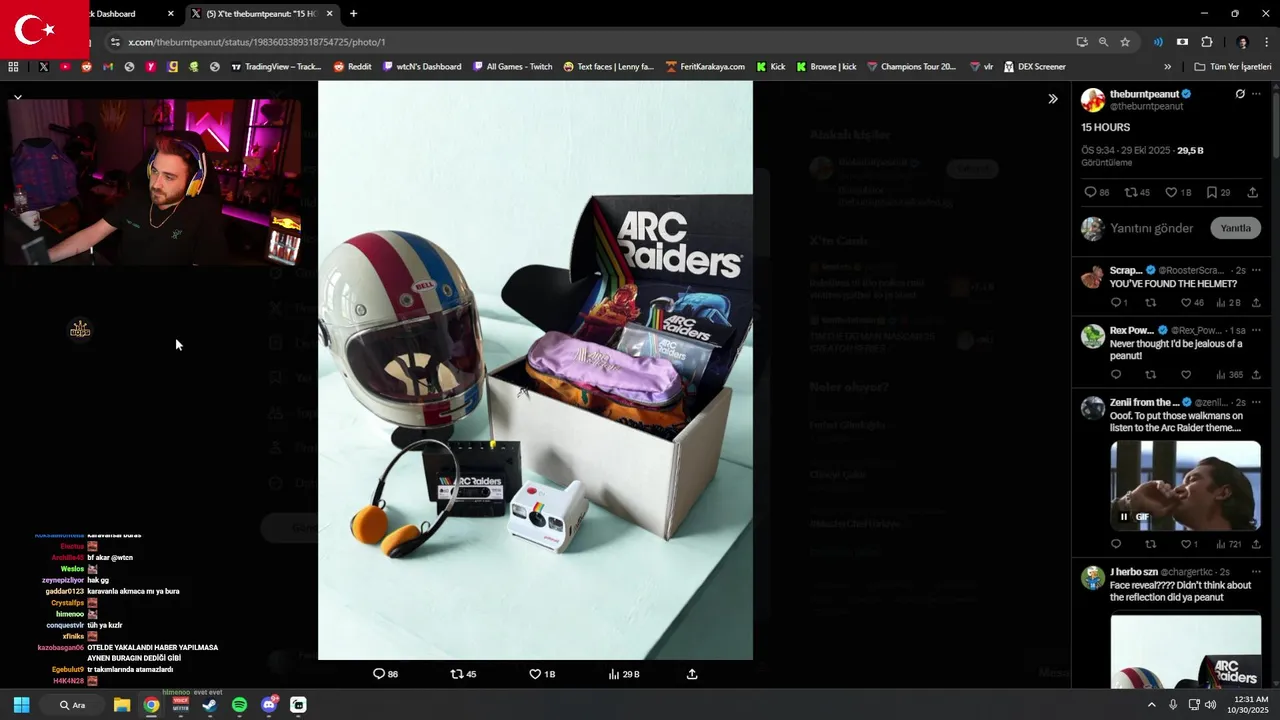
Task: Open Spotify from the taskbar
Action: click(x=240, y=705)
